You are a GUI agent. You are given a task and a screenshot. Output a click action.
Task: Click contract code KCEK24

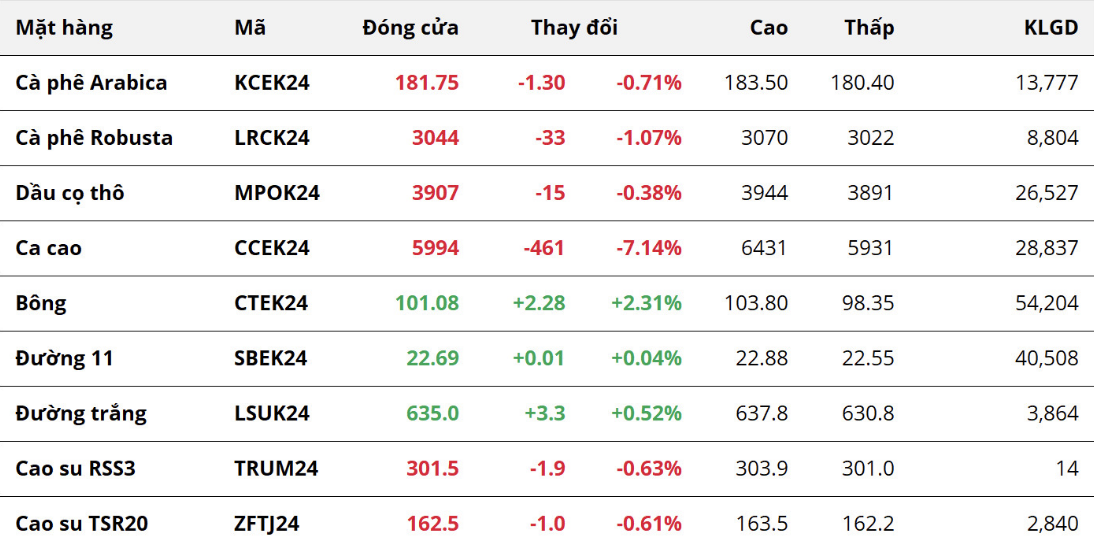click(x=272, y=83)
